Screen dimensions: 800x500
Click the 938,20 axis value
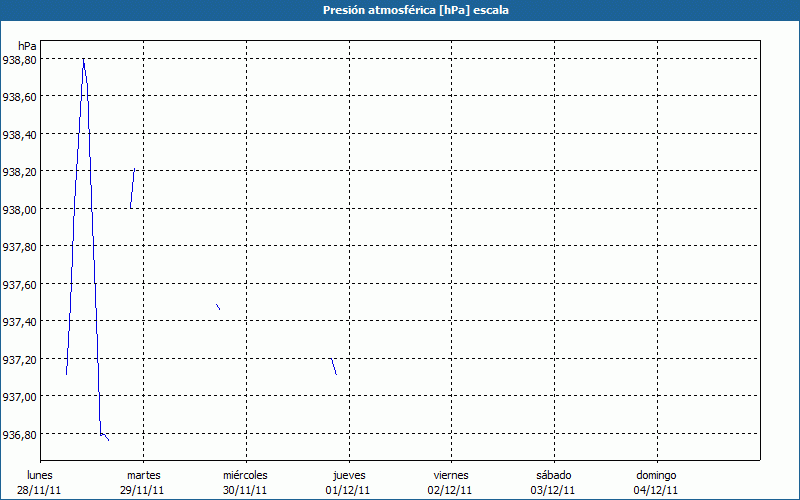[19, 172]
